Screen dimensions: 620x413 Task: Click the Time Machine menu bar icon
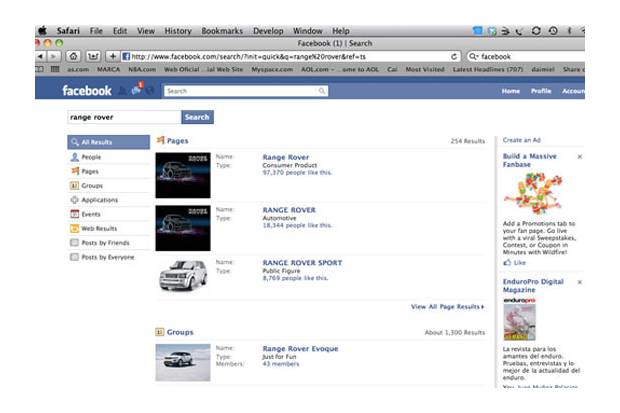[x=554, y=31]
